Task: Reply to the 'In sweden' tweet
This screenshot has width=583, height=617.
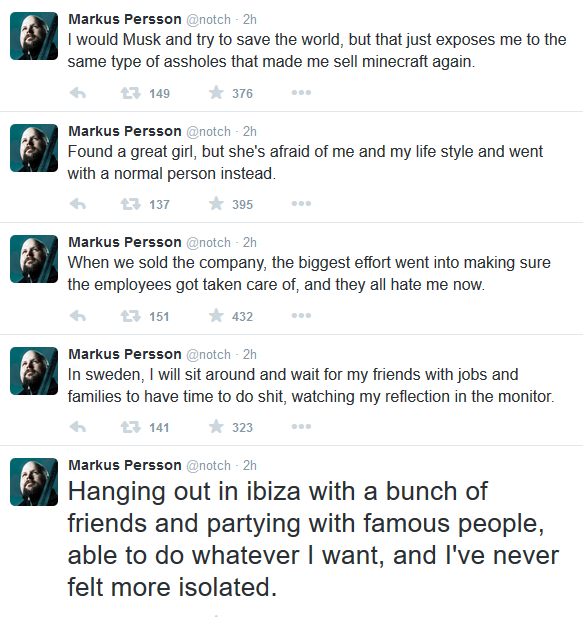Action: (x=77, y=427)
